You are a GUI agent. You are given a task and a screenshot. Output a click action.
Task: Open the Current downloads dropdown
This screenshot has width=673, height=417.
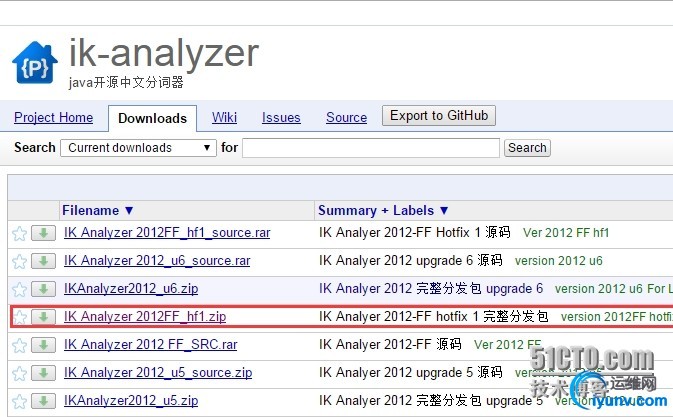(x=138, y=148)
